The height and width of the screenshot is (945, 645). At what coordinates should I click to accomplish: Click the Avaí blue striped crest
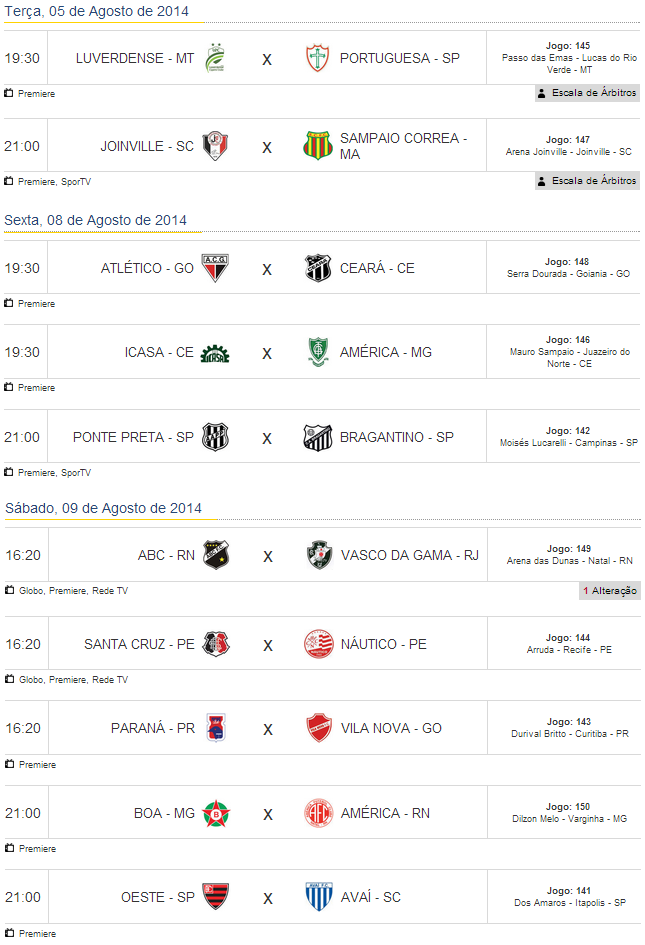tap(318, 897)
